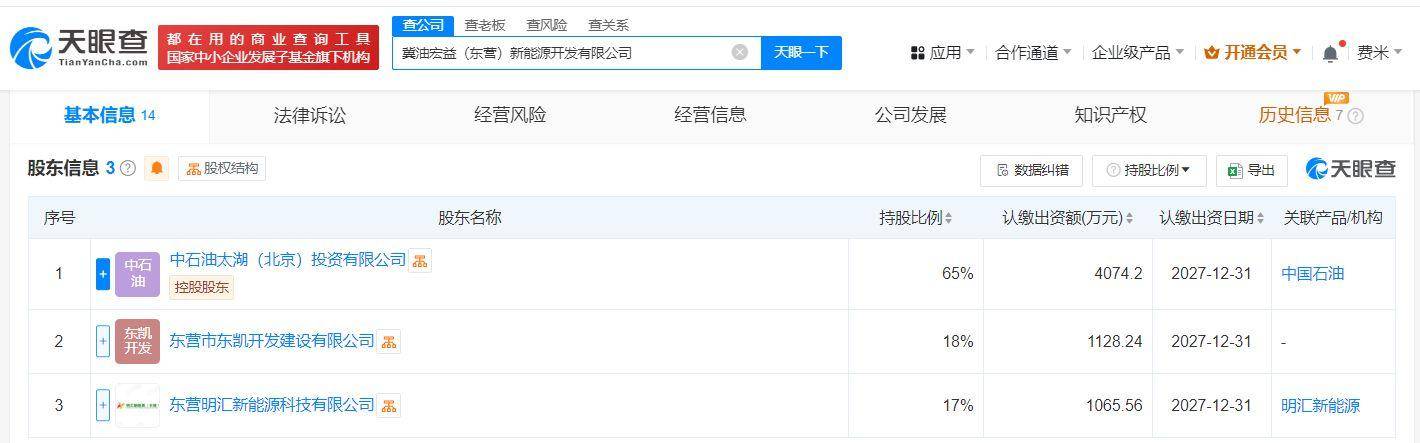Viewport: 1420px width, 443px height.
Task: Expand row 1 中石油太湖 shareholder details
Action: pyautogui.click(x=103, y=274)
